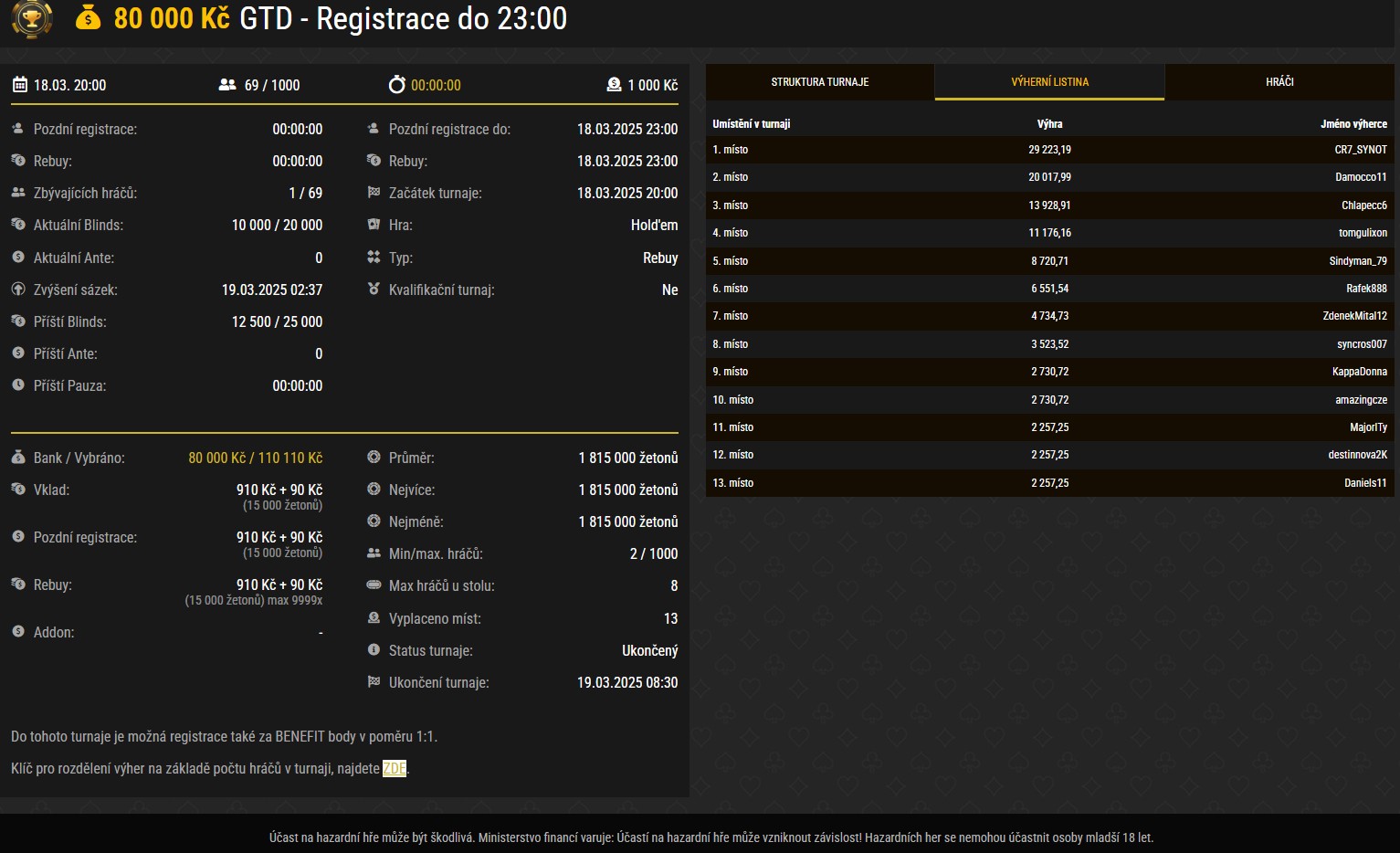Viewport: 1400px width, 853px height.
Task: Switch to the Hráči tab
Action: click(1279, 82)
